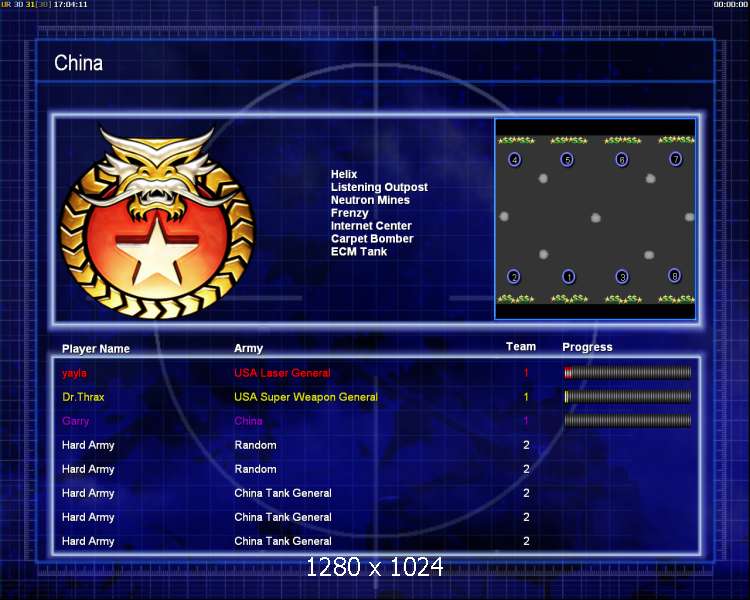
Task: Click the map preview thumbnail
Action: 595,219
